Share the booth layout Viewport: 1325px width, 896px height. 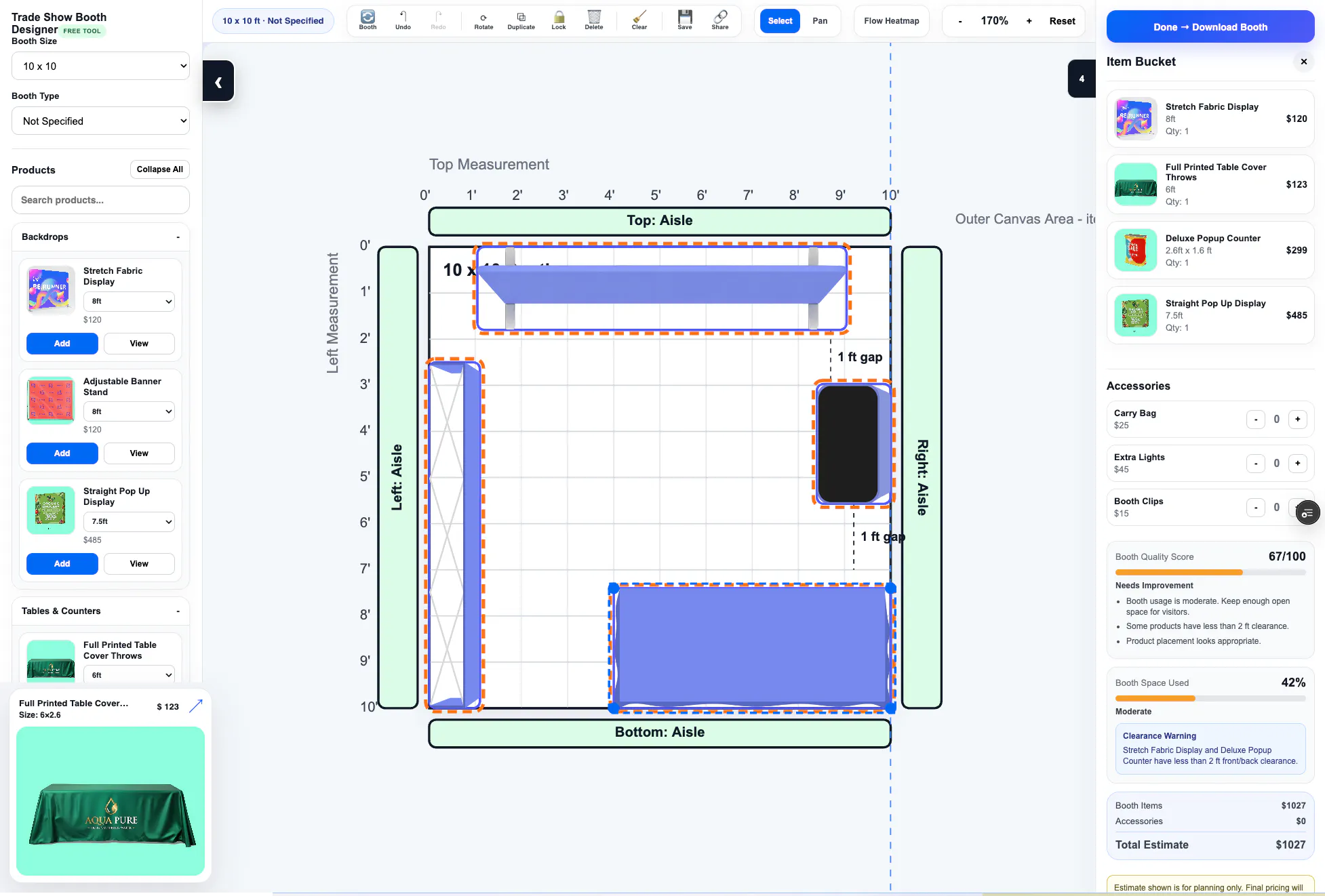(x=720, y=20)
